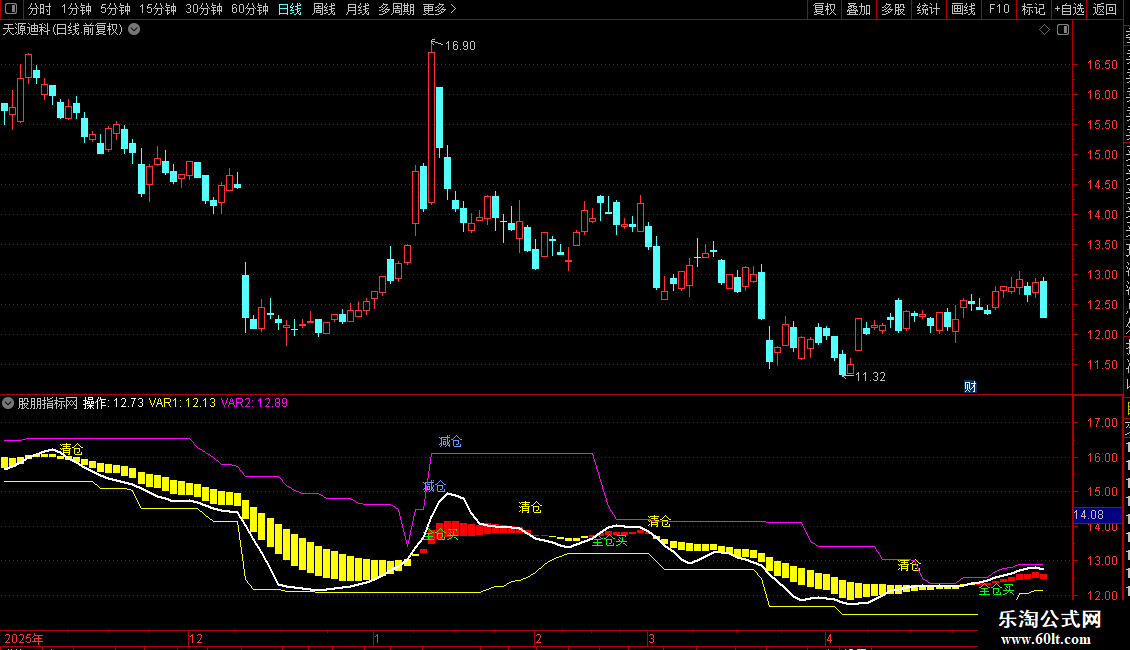Switch to 5分钟 period tab

coord(115,9)
